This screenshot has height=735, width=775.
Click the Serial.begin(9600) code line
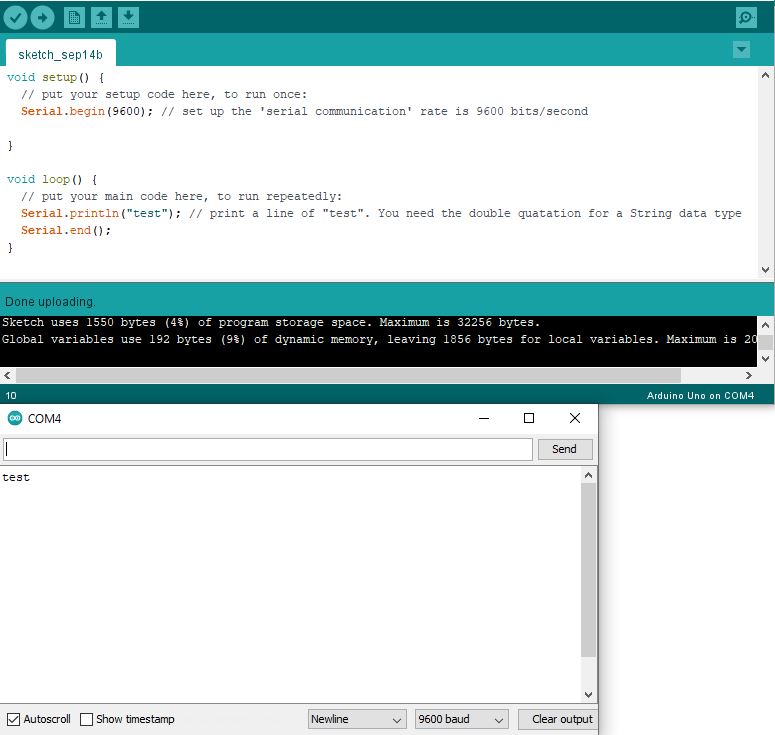pyautogui.click(x=304, y=112)
